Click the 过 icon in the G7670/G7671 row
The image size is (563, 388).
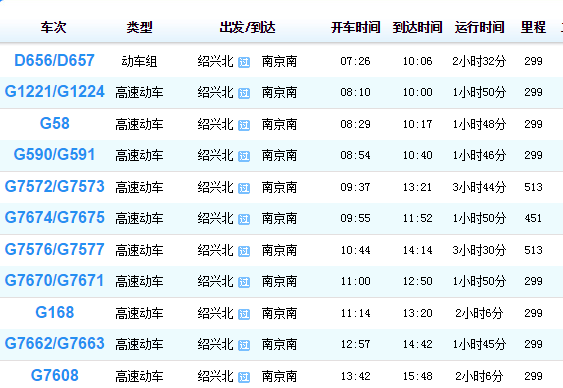click(244, 282)
